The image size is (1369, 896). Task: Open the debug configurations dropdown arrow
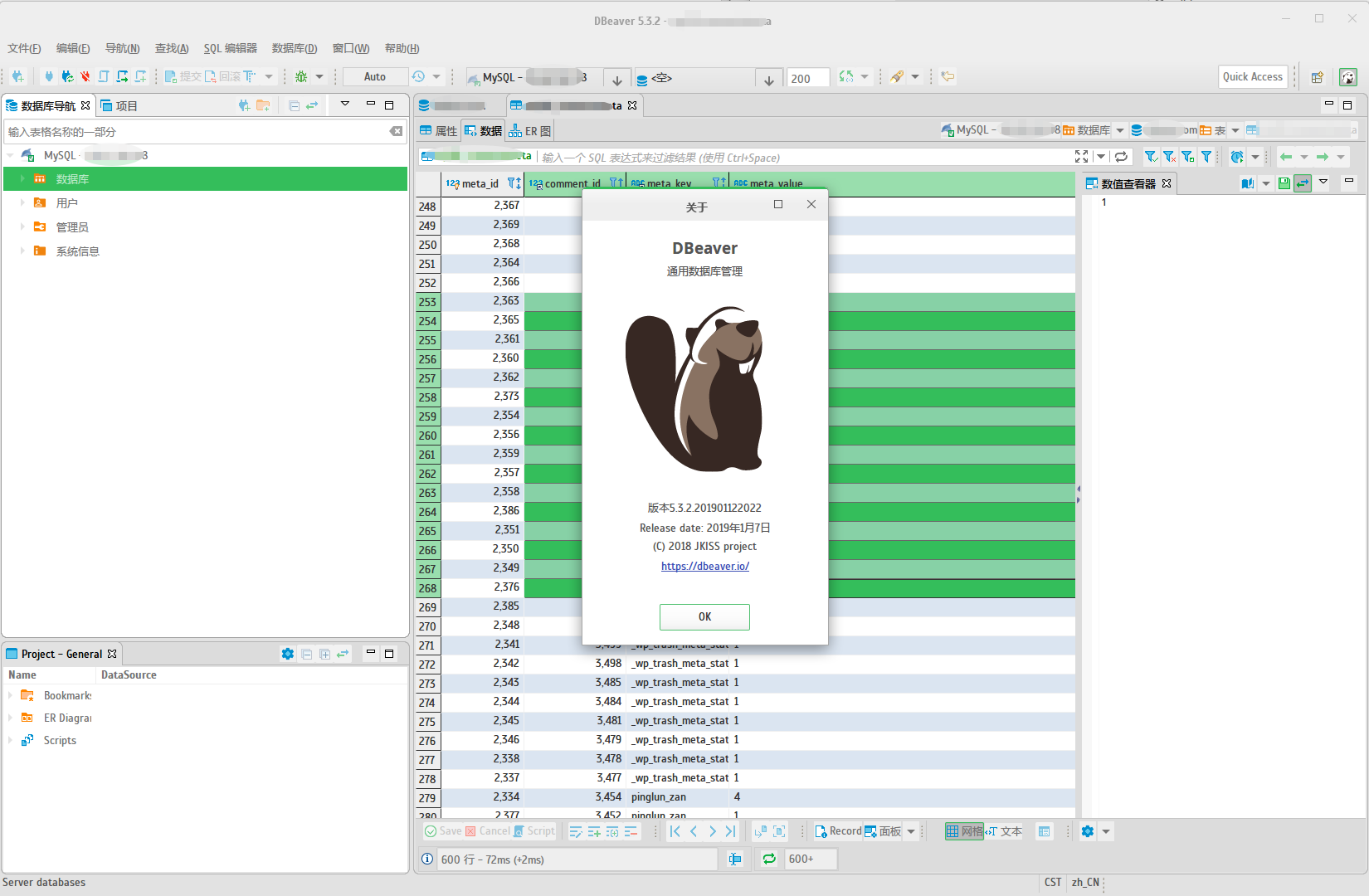coord(319,76)
